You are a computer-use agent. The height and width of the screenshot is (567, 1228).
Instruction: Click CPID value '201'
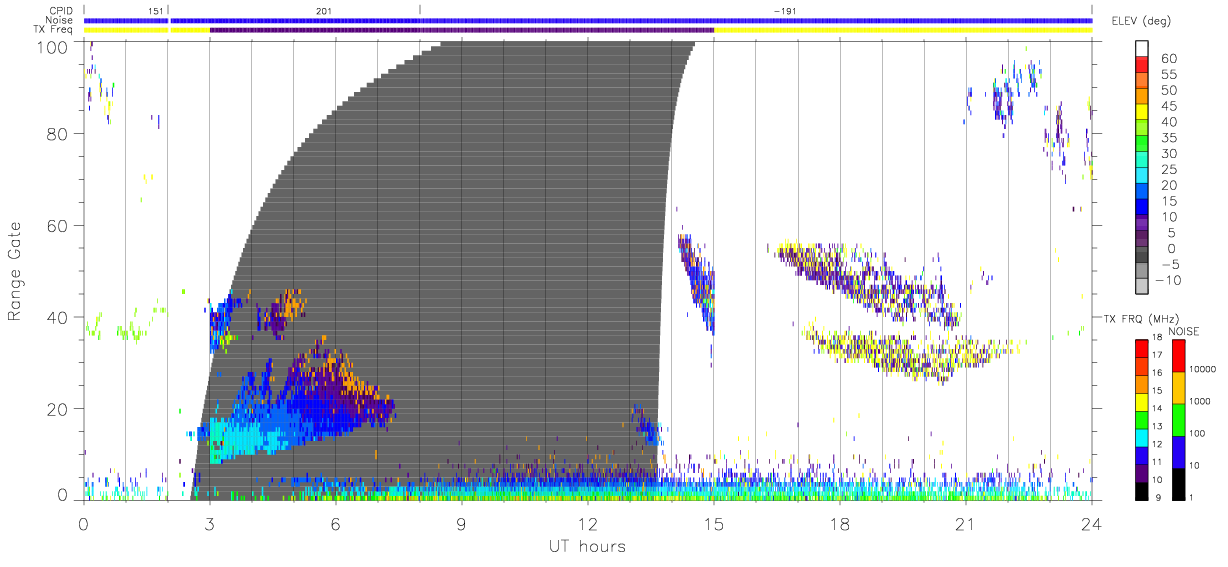click(x=323, y=10)
